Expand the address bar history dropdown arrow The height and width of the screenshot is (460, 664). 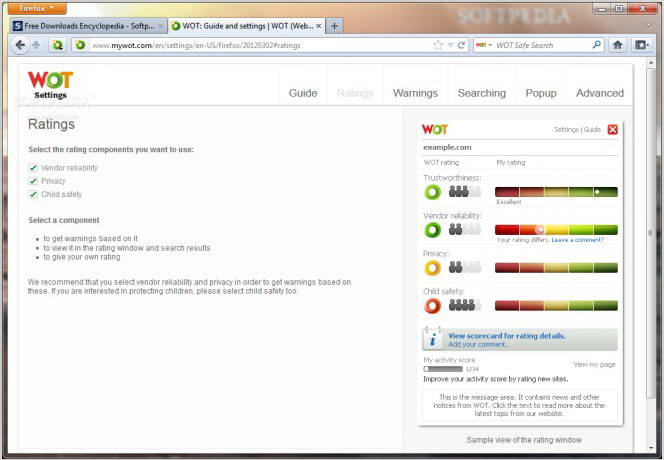tap(451, 45)
